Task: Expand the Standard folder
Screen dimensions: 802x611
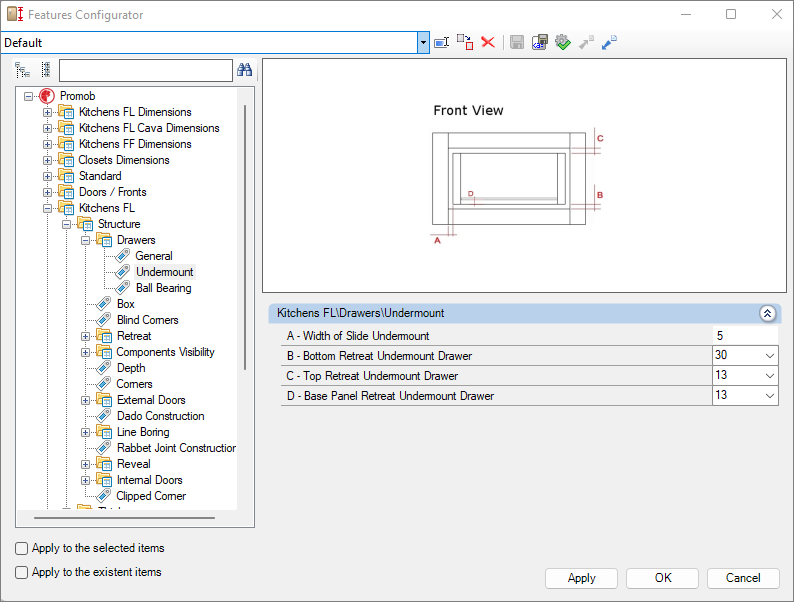Action: pos(48,177)
